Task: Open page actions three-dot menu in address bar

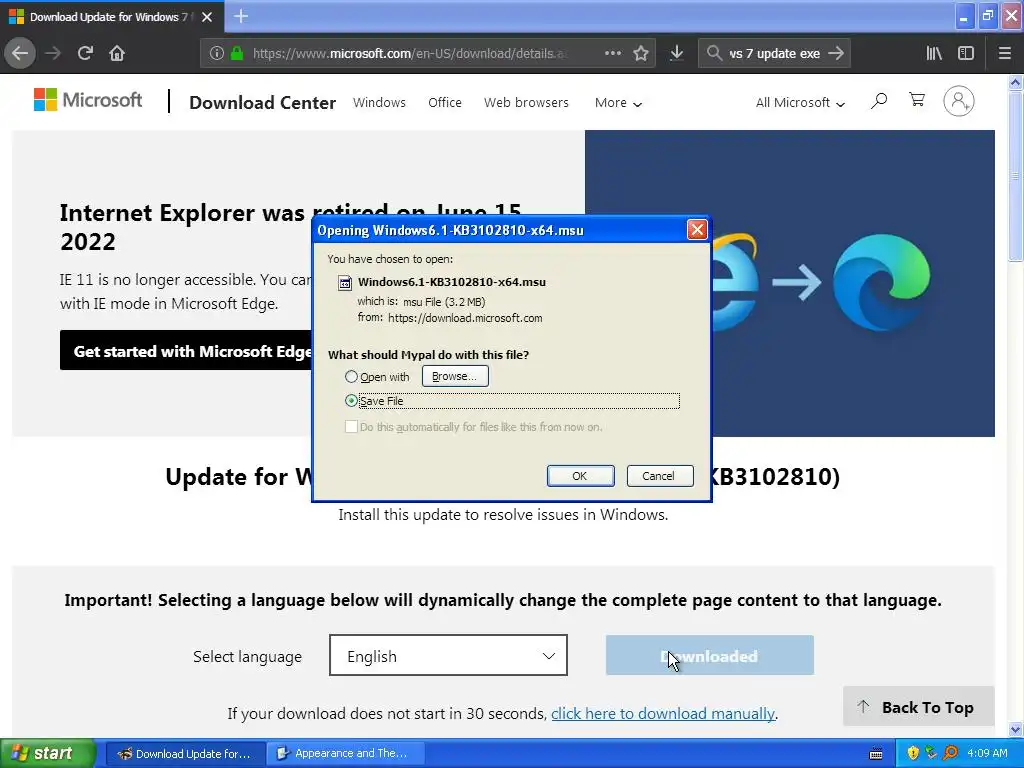Action: (x=613, y=53)
